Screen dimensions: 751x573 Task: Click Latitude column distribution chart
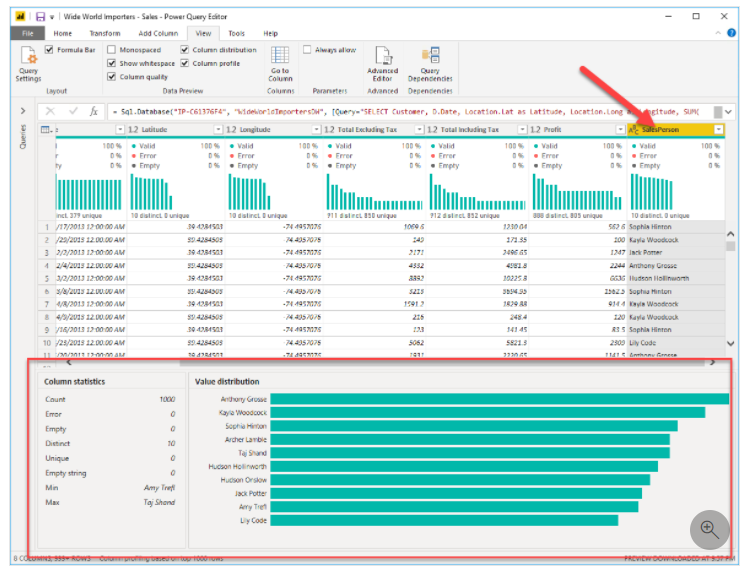pyautogui.click(x=151, y=192)
